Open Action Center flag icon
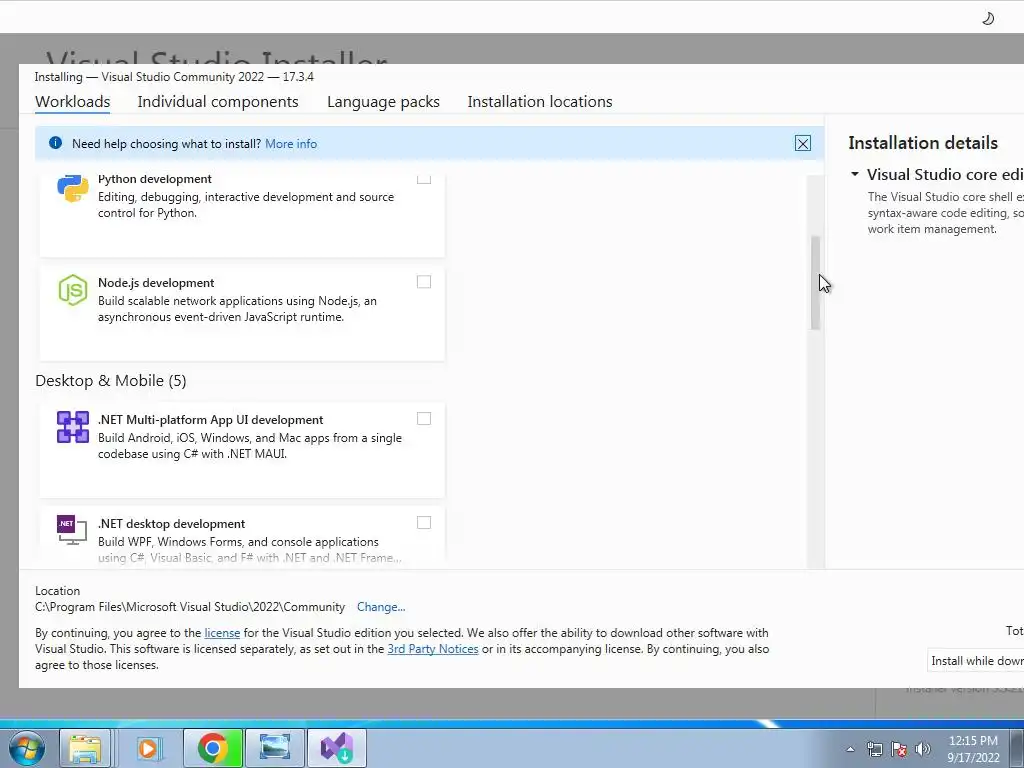The width and height of the screenshot is (1024, 768). 899,749
